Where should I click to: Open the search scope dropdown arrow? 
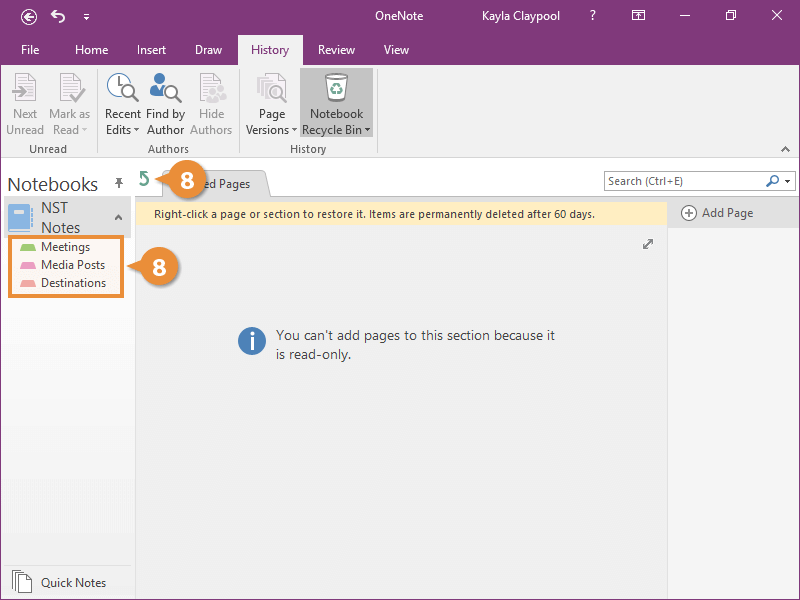pyautogui.click(x=788, y=181)
